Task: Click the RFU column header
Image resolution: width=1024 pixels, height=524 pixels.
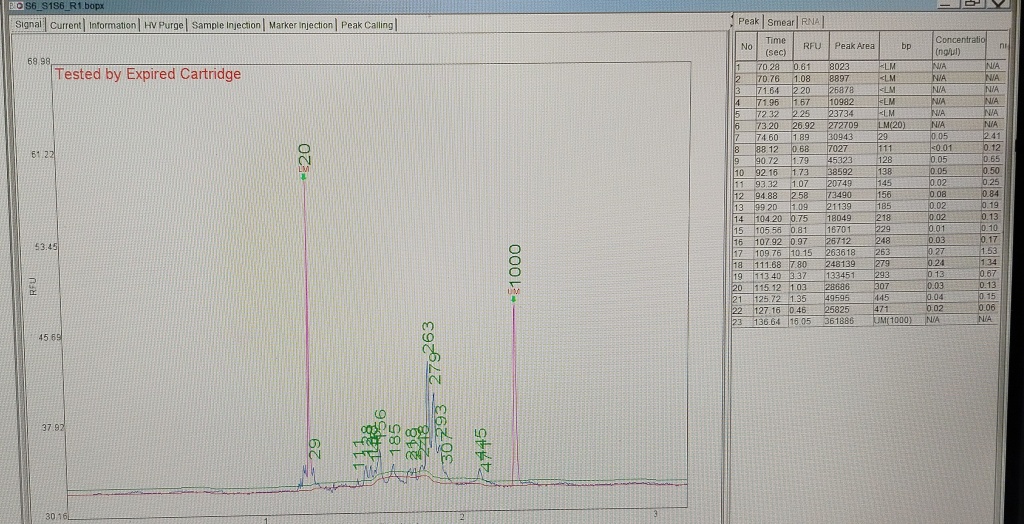Action: (x=810, y=45)
